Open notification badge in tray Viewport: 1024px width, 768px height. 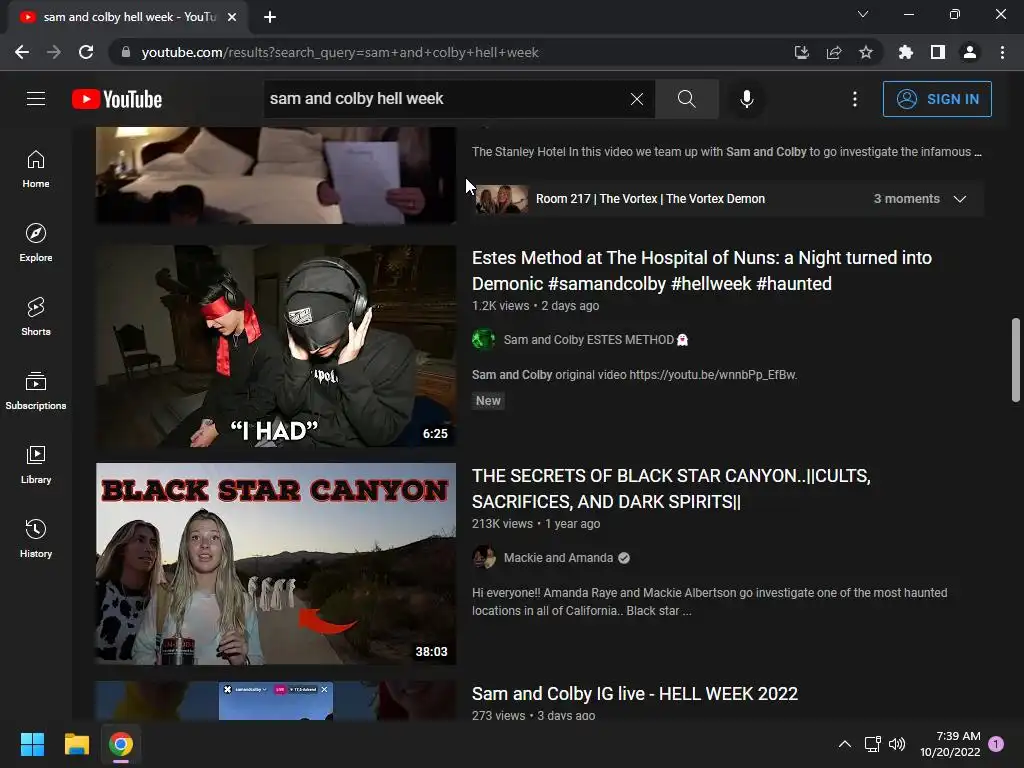pos(996,744)
